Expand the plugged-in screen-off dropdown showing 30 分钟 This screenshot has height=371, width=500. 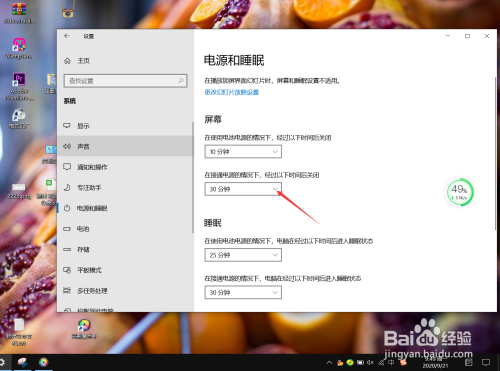tap(243, 189)
